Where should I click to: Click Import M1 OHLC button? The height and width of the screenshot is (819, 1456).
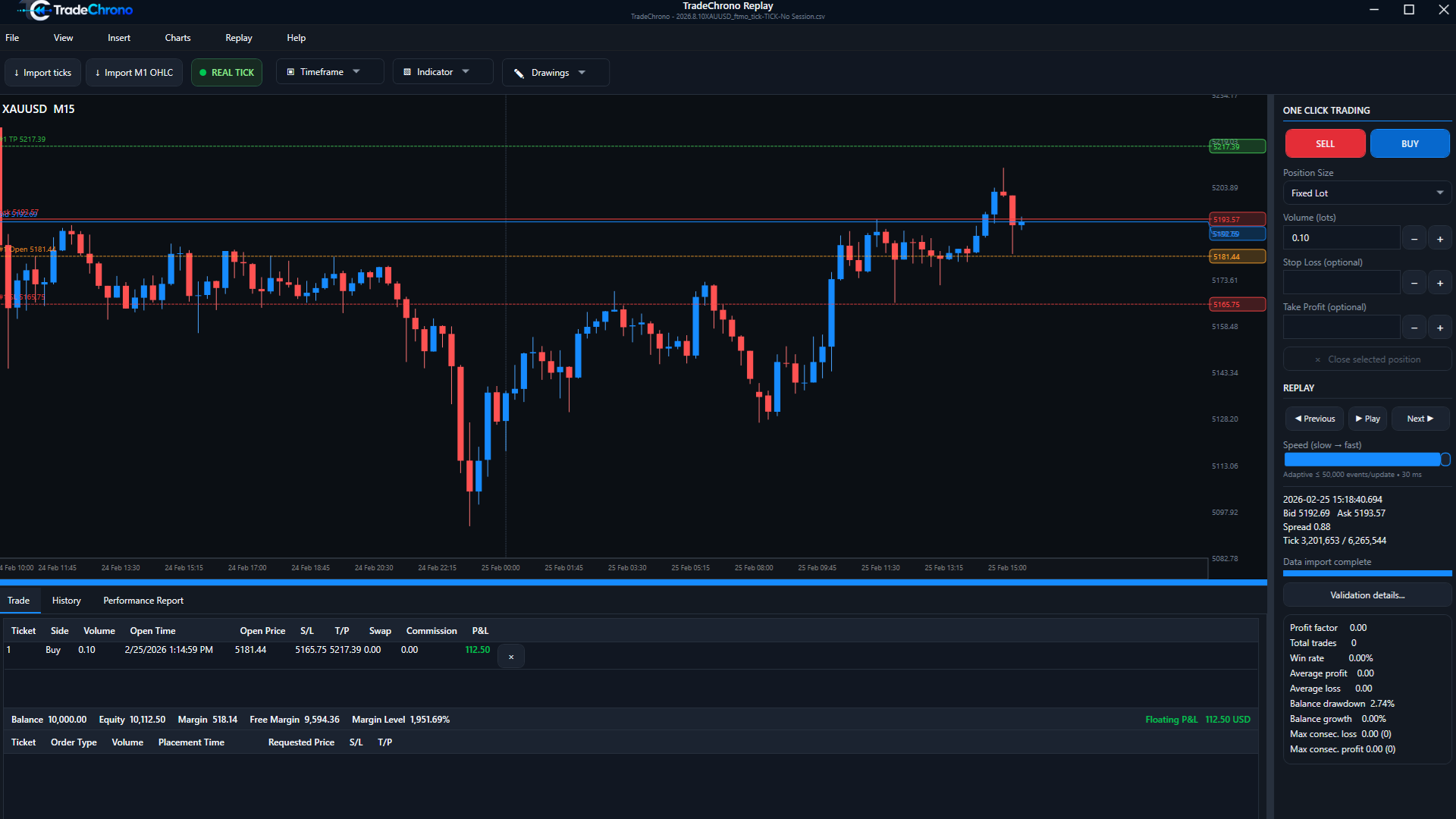(134, 73)
